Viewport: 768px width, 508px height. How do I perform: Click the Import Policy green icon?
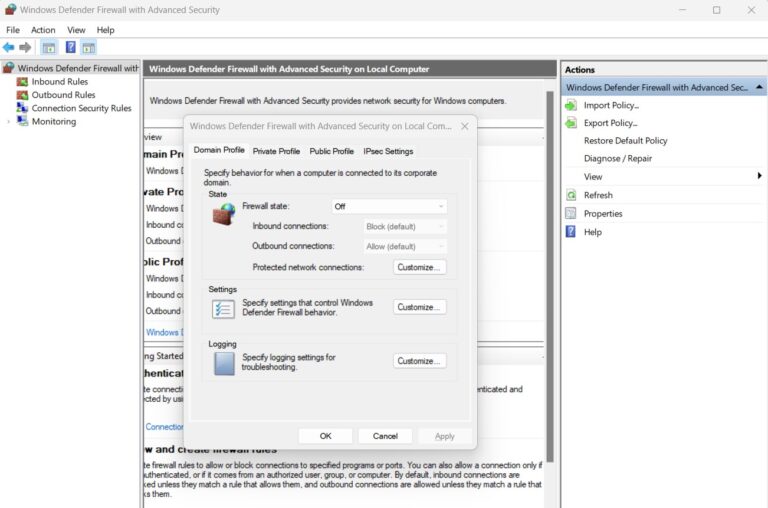(x=571, y=105)
